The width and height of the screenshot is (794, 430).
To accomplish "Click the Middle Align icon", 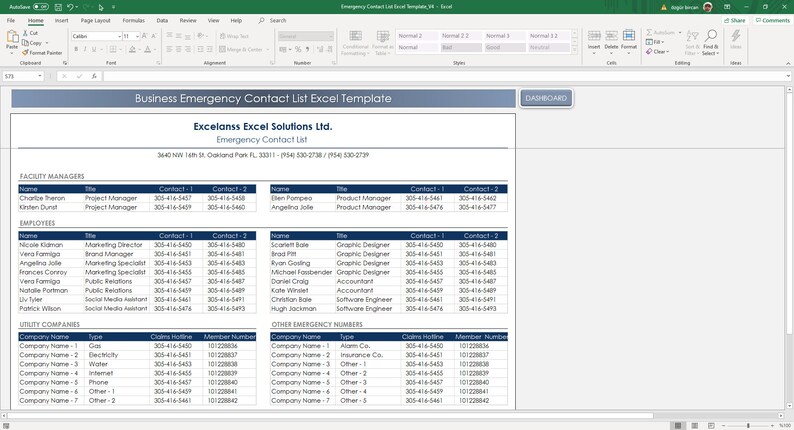I will [179, 36].
